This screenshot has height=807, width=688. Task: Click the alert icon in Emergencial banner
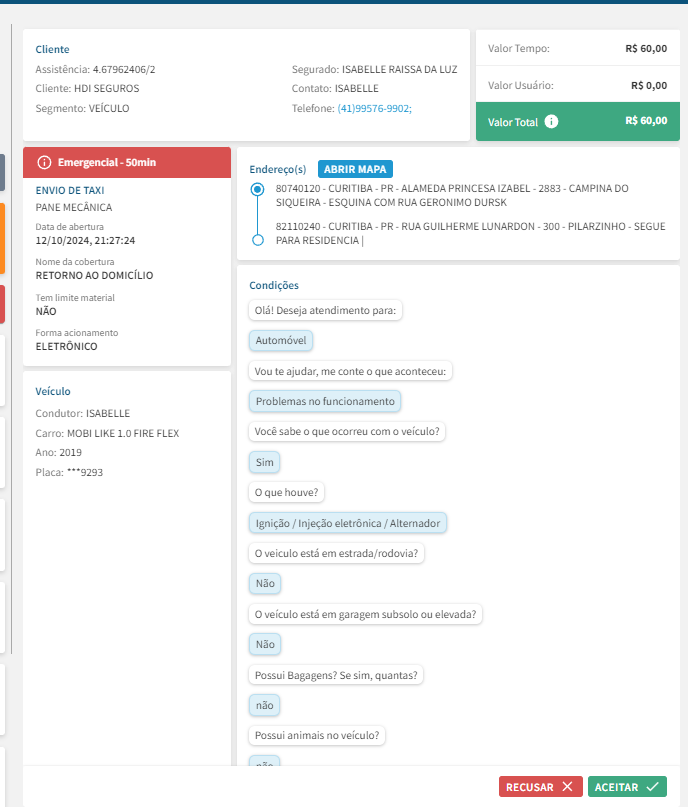tap(44, 162)
